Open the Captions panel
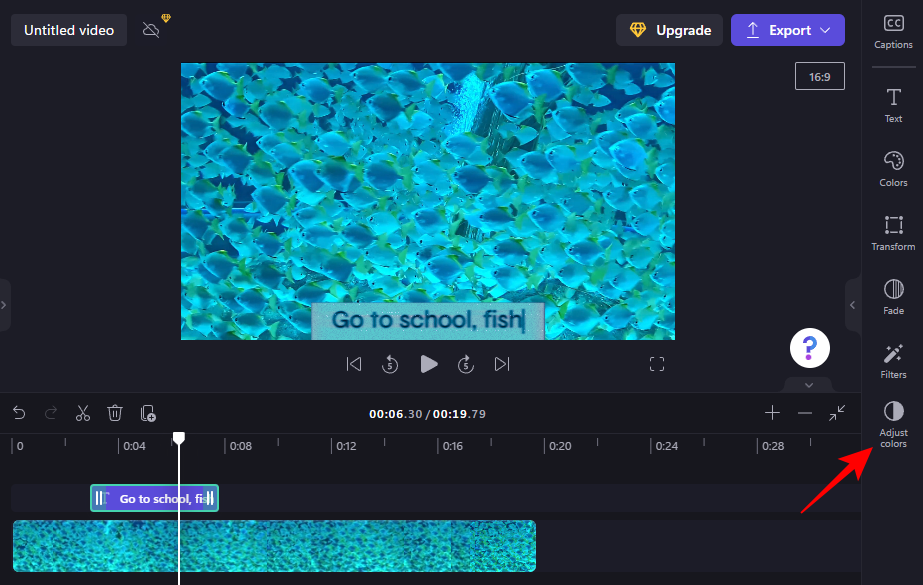The width and height of the screenshot is (923, 585). point(893,32)
